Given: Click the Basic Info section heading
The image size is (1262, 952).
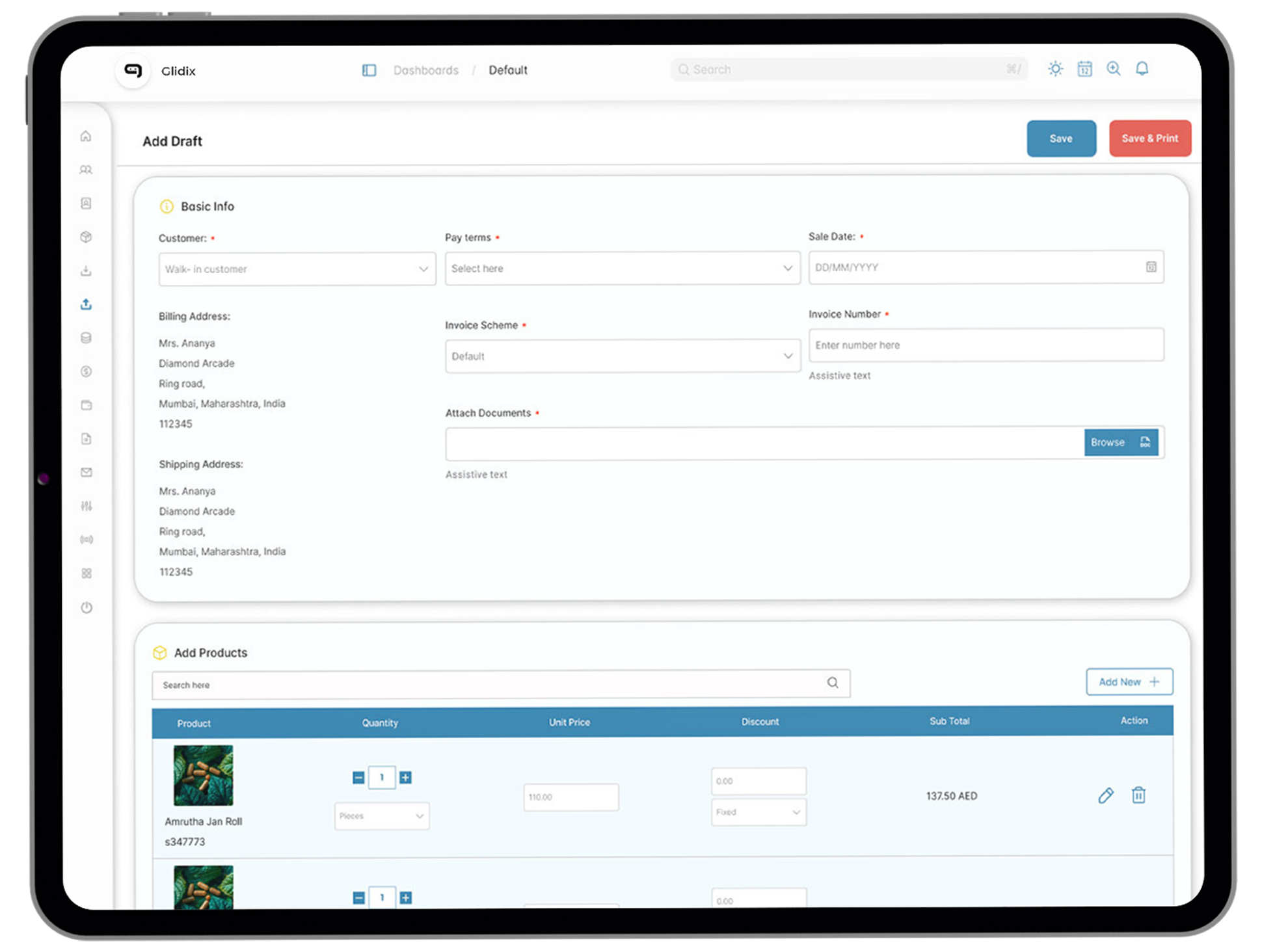Looking at the screenshot, I should 208,206.
